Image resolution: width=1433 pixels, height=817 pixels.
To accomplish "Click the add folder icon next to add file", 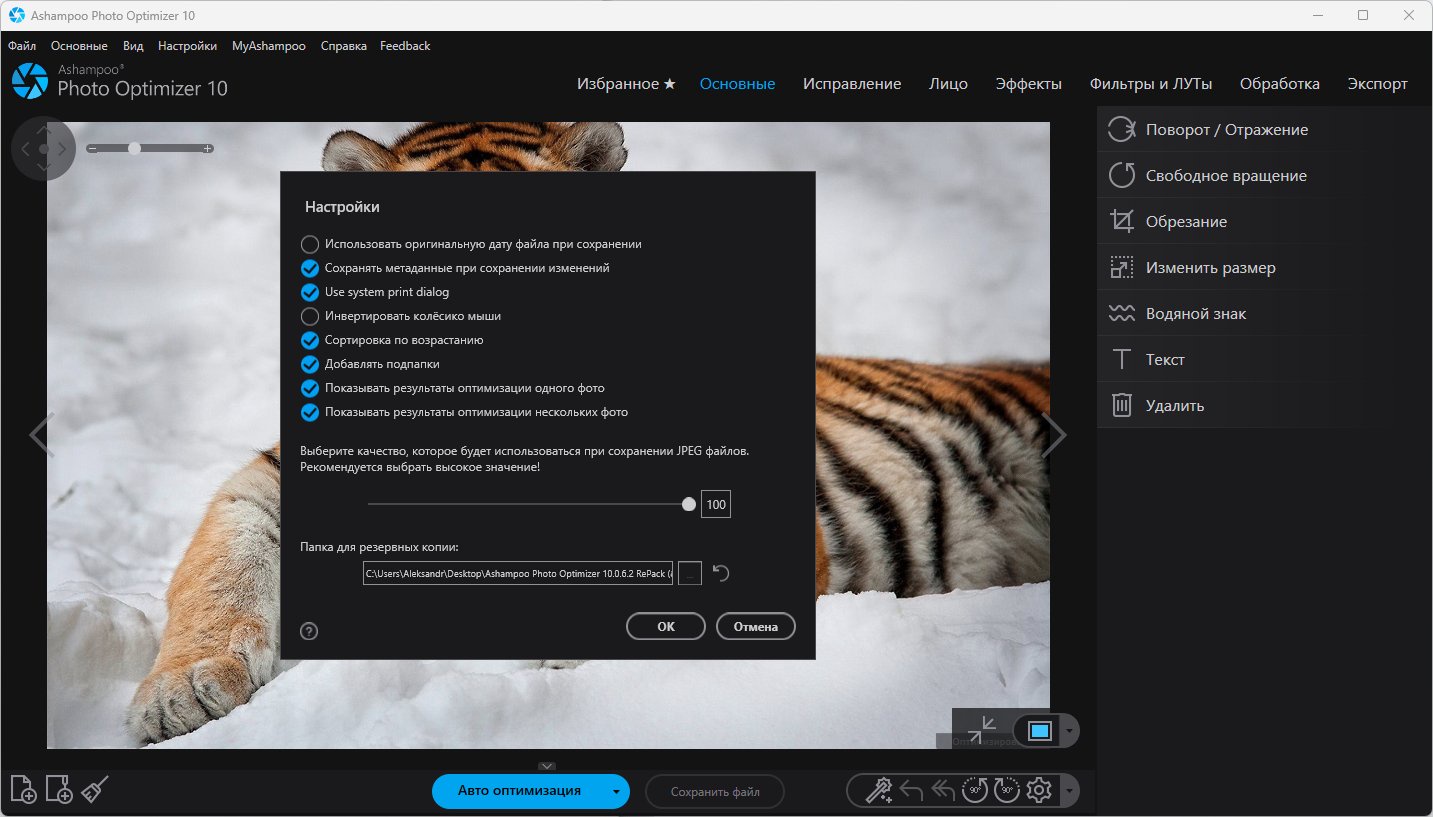I will [59, 790].
